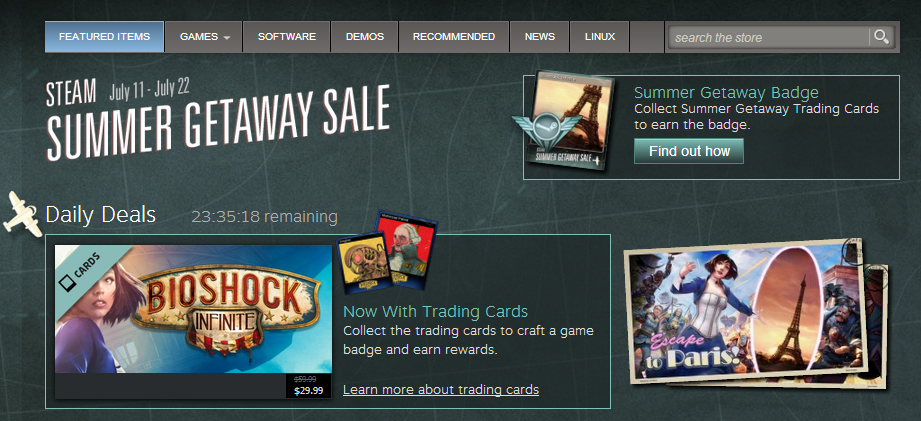This screenshot has height=421, width=921.
Task: Click the Find out how button
Action: pos(689,151)
